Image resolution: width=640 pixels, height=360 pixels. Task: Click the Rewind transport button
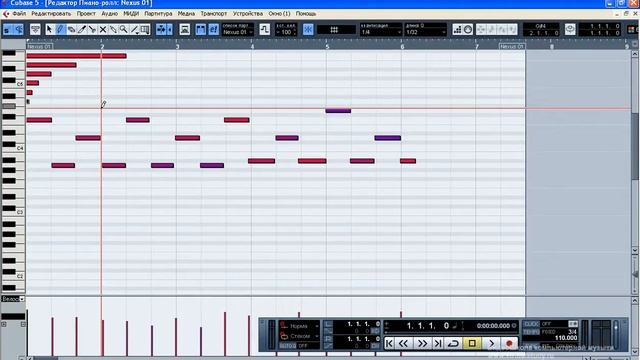click(404, 344)
